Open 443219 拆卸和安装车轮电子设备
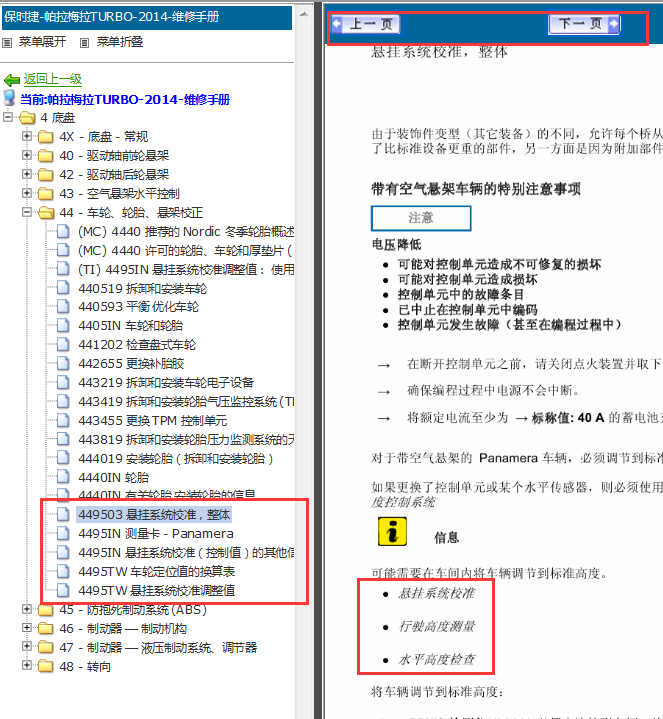Image resolution: width=663 pixels, height=719 pixels. click(x=166, y=382)
